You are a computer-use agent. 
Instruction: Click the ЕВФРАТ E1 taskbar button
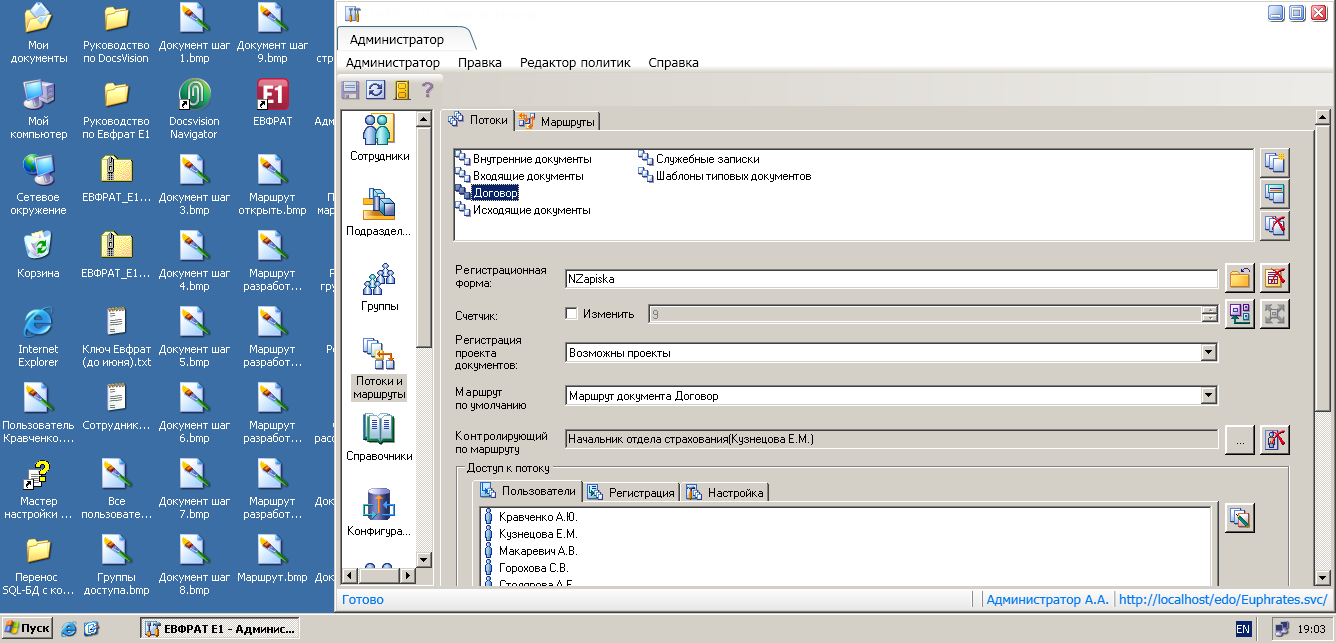(219, 628)
